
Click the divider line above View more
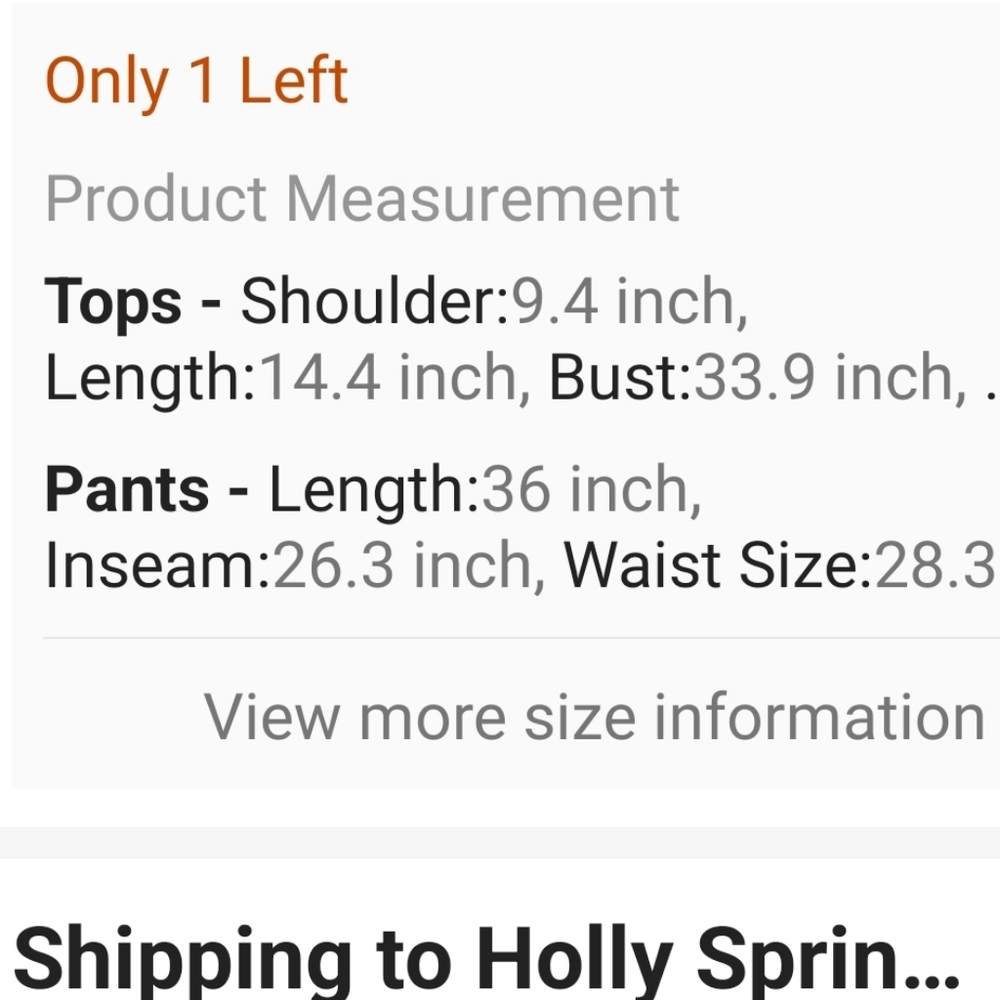(x=520, y=637)
